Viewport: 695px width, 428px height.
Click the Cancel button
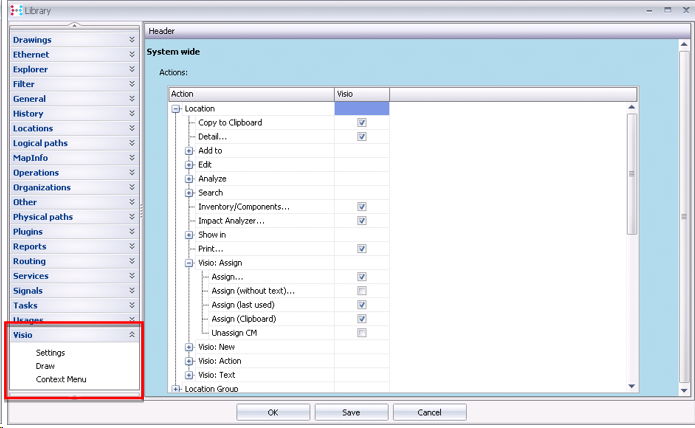(429, 412)
